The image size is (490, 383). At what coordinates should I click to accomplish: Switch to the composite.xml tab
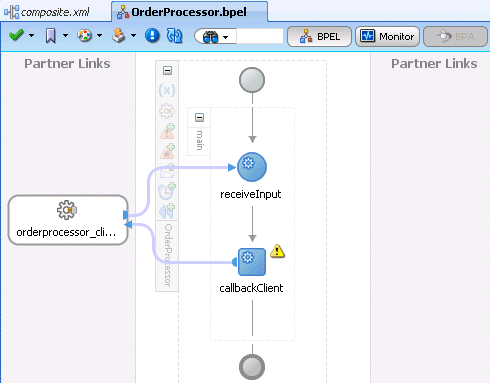pos(47,12)
